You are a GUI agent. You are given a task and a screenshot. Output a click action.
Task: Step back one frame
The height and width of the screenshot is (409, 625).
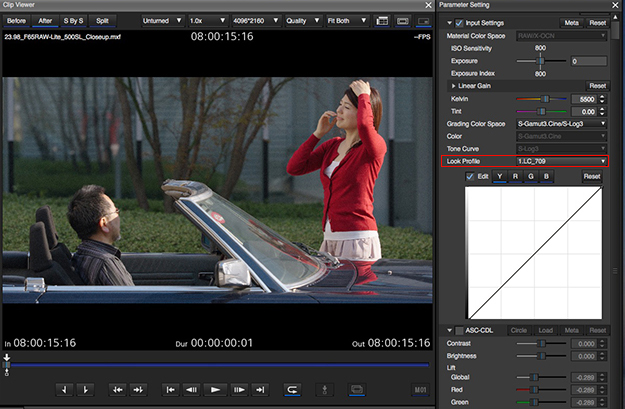tap(192, 389)
